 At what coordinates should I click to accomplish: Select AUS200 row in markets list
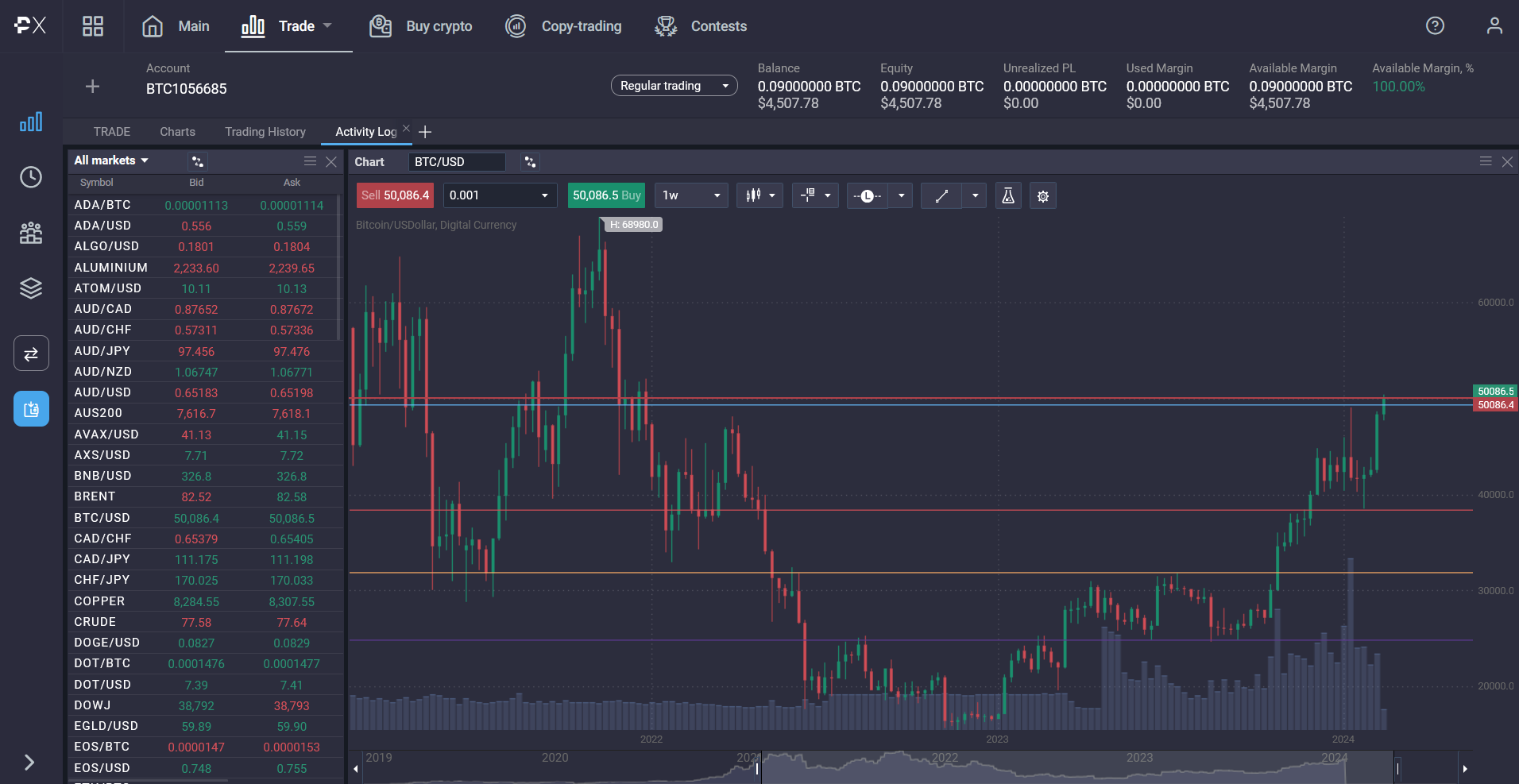point(206,413)
